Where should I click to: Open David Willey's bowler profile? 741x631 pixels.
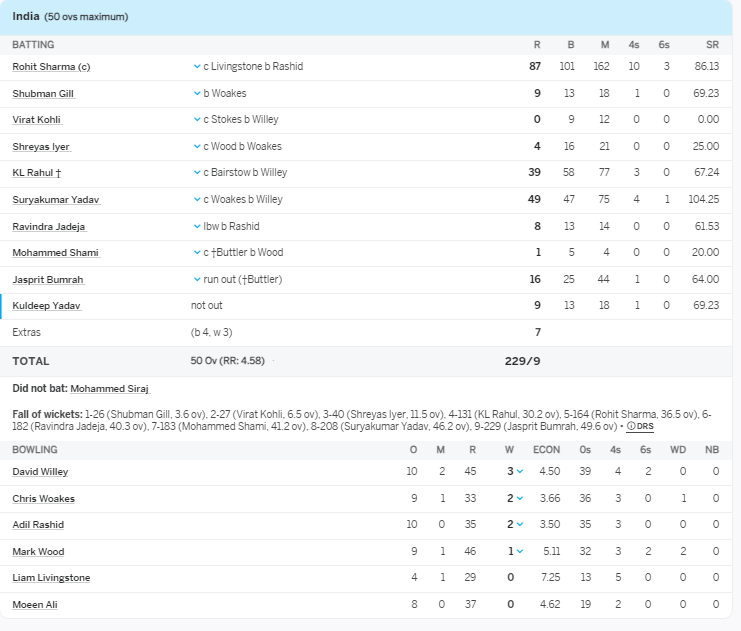(x=40, y=472)
